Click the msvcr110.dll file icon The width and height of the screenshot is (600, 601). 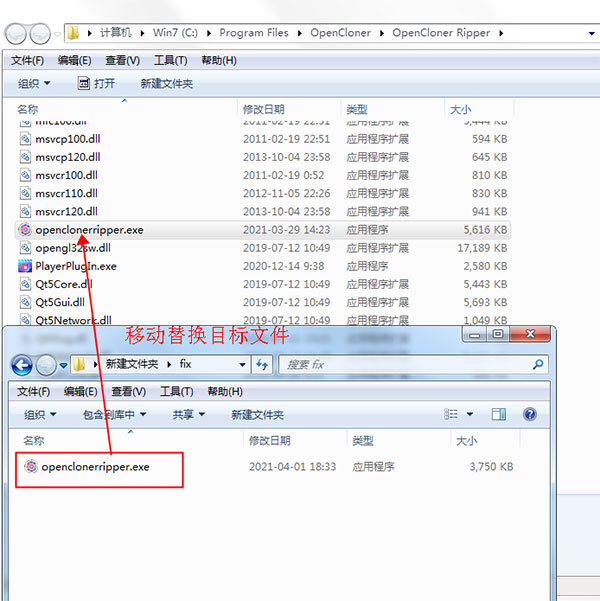25,193
